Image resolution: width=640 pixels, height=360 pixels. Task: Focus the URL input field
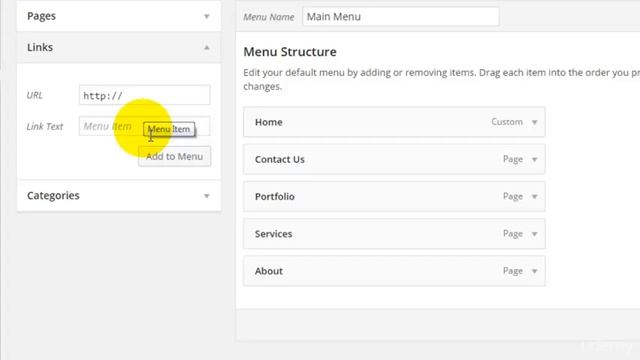pos(144,95)
